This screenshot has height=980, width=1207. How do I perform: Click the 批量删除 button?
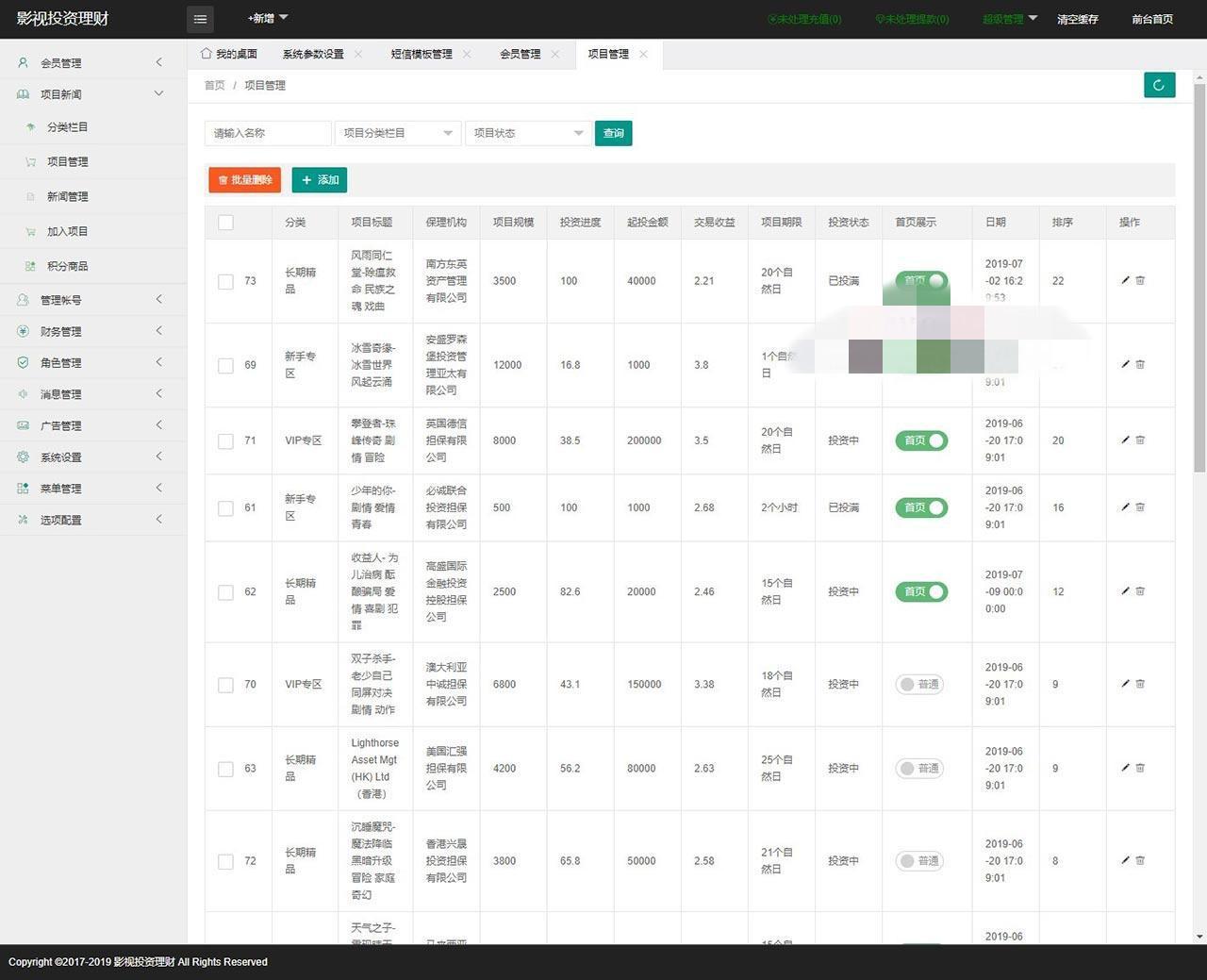point(244,180)
